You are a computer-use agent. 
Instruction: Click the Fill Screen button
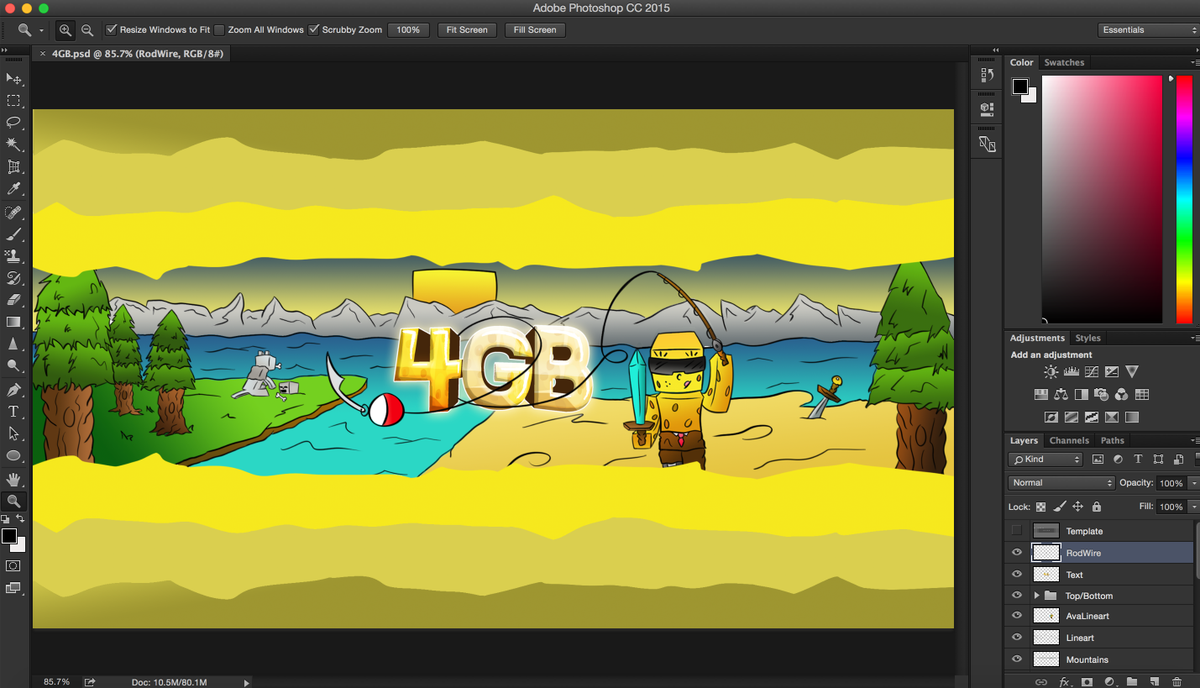click(535, 30)
